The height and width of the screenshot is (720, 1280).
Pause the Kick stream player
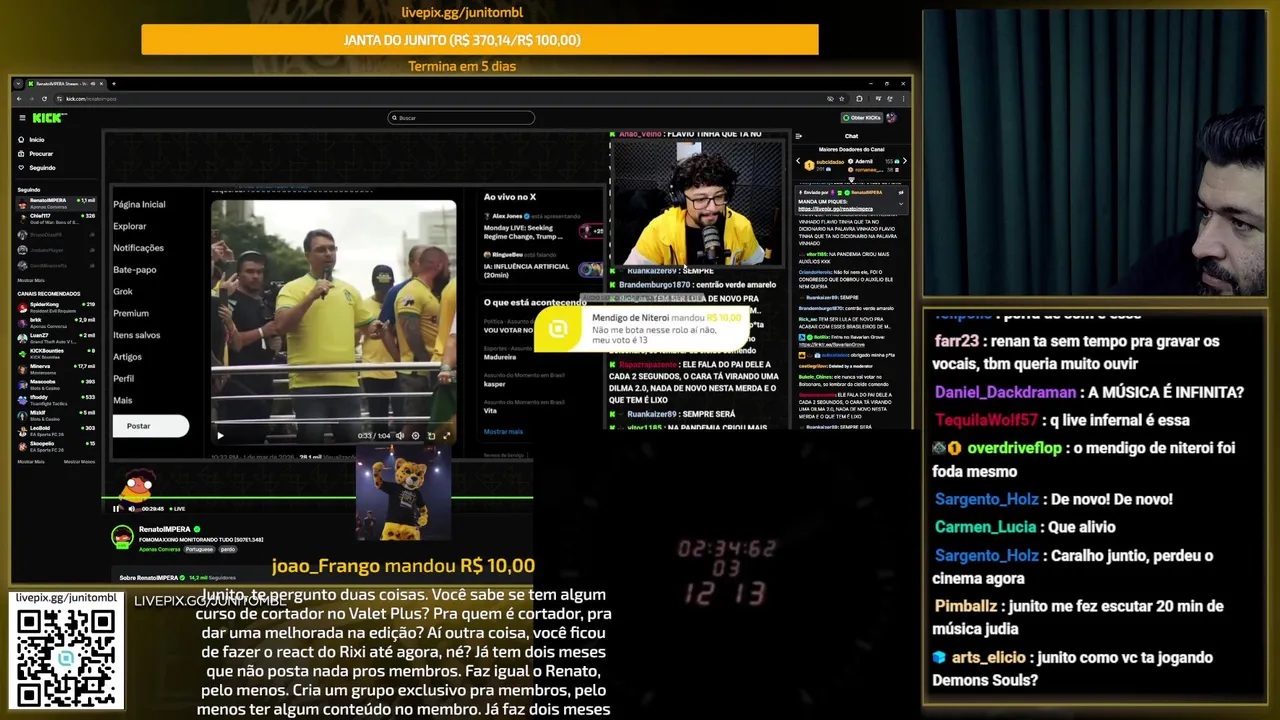click(x=117, y=508)
